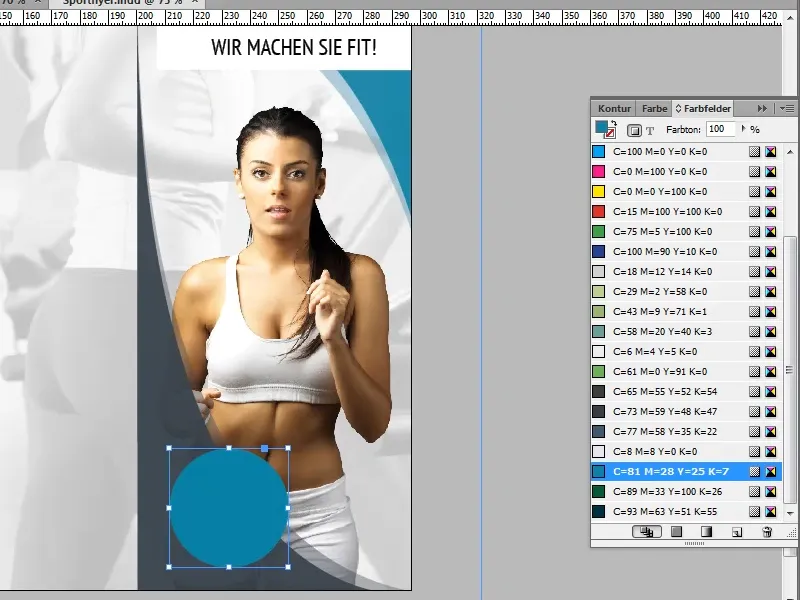Select swatch C=61 M=0 Y=91 K=0
This screenshot has width=800, height=600.
(686, 371)
